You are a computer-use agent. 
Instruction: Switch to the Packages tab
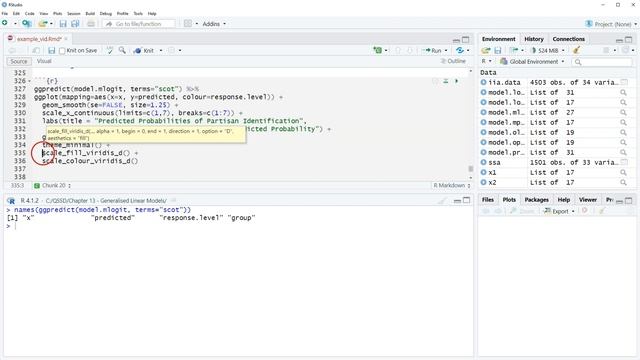click(536, 200)
